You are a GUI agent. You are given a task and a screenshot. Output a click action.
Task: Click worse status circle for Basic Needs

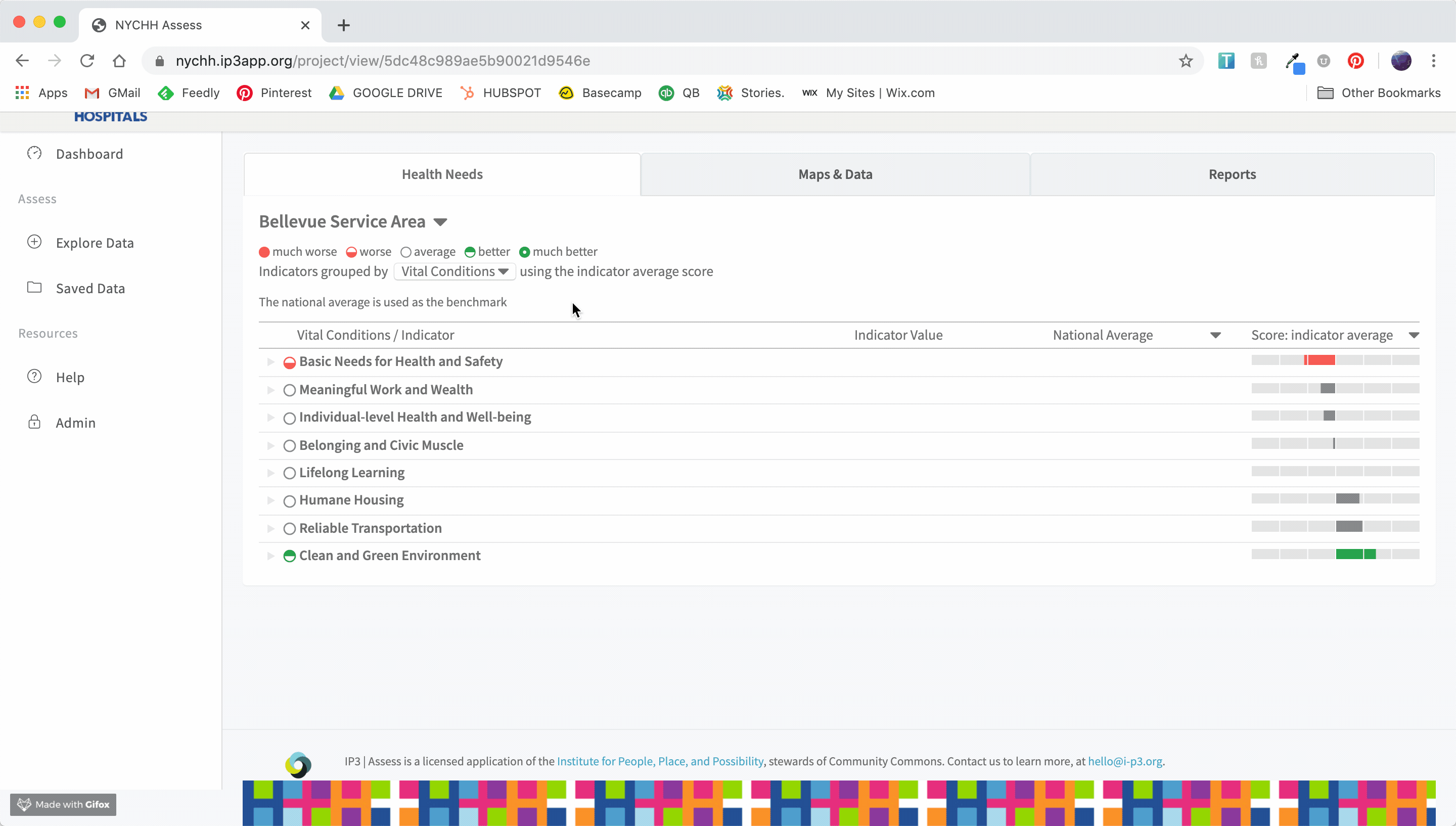pos(289,362)
